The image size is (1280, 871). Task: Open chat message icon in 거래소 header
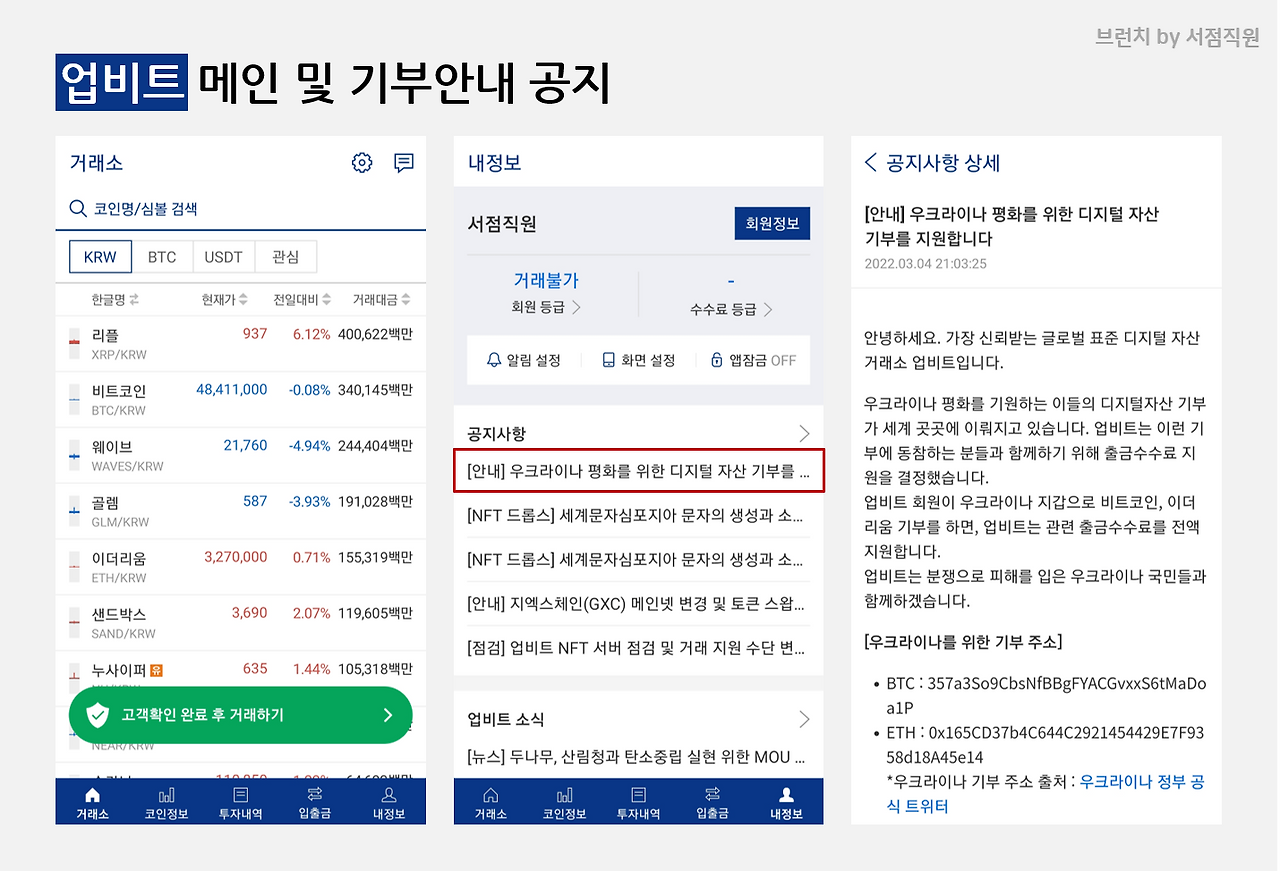click(404, 163)
